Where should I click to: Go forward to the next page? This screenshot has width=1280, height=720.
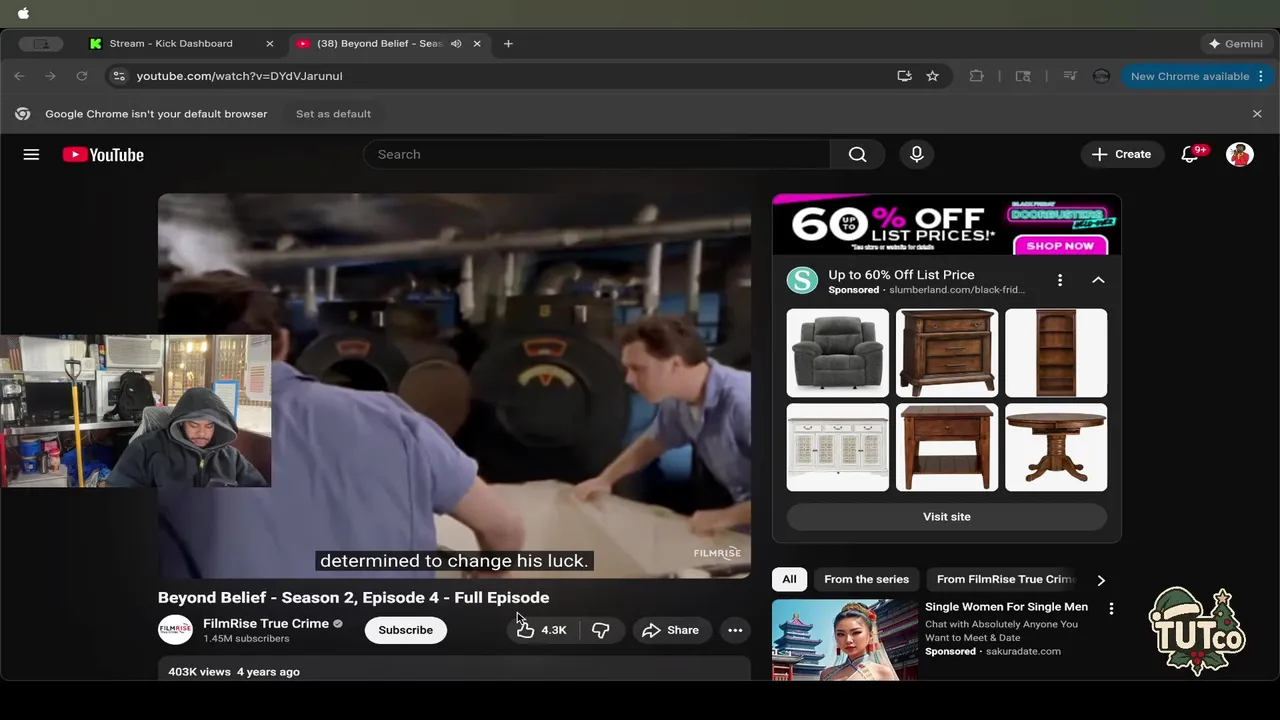(50, 76)
